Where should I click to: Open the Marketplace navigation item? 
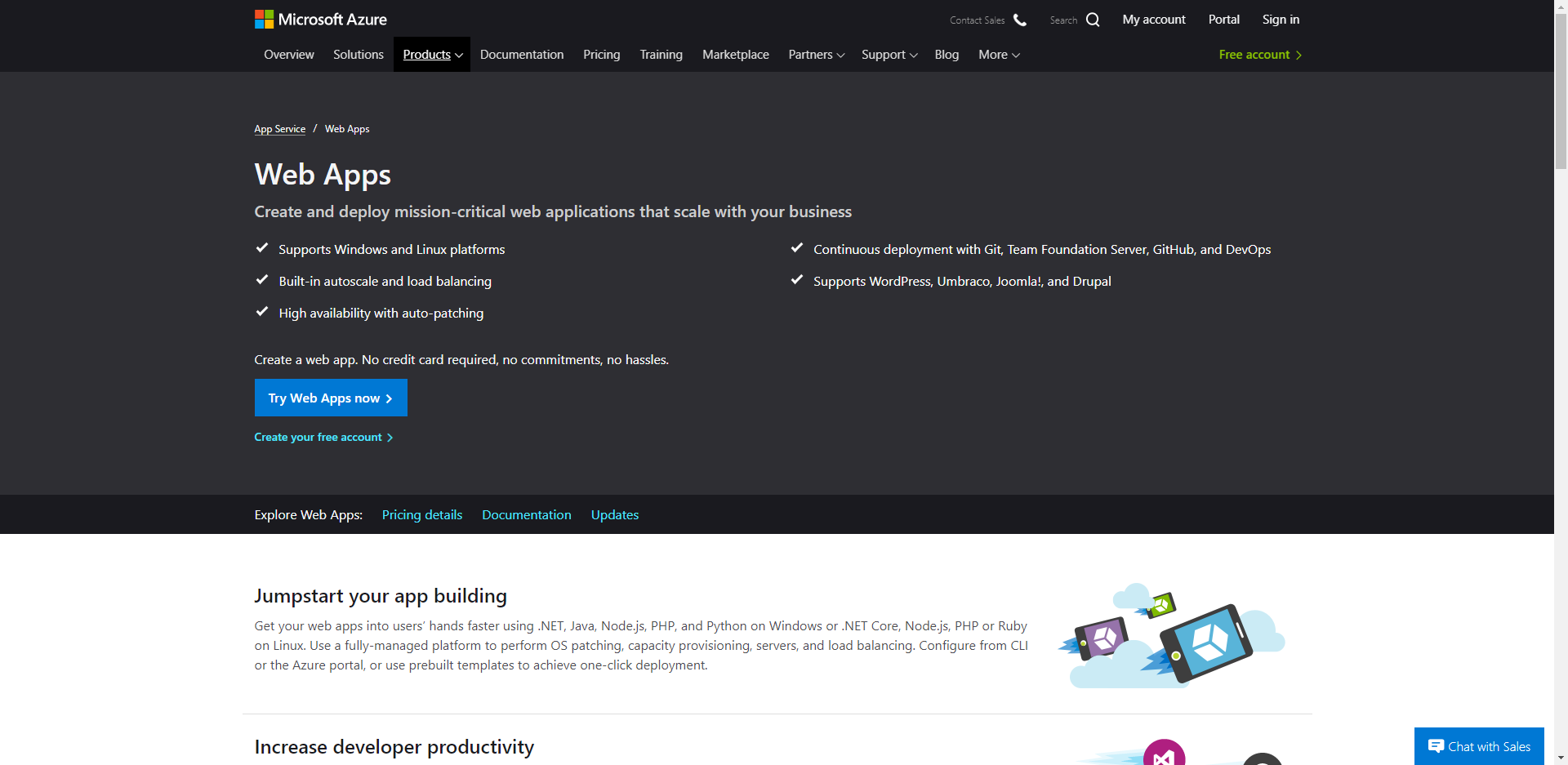pos(735,55)
